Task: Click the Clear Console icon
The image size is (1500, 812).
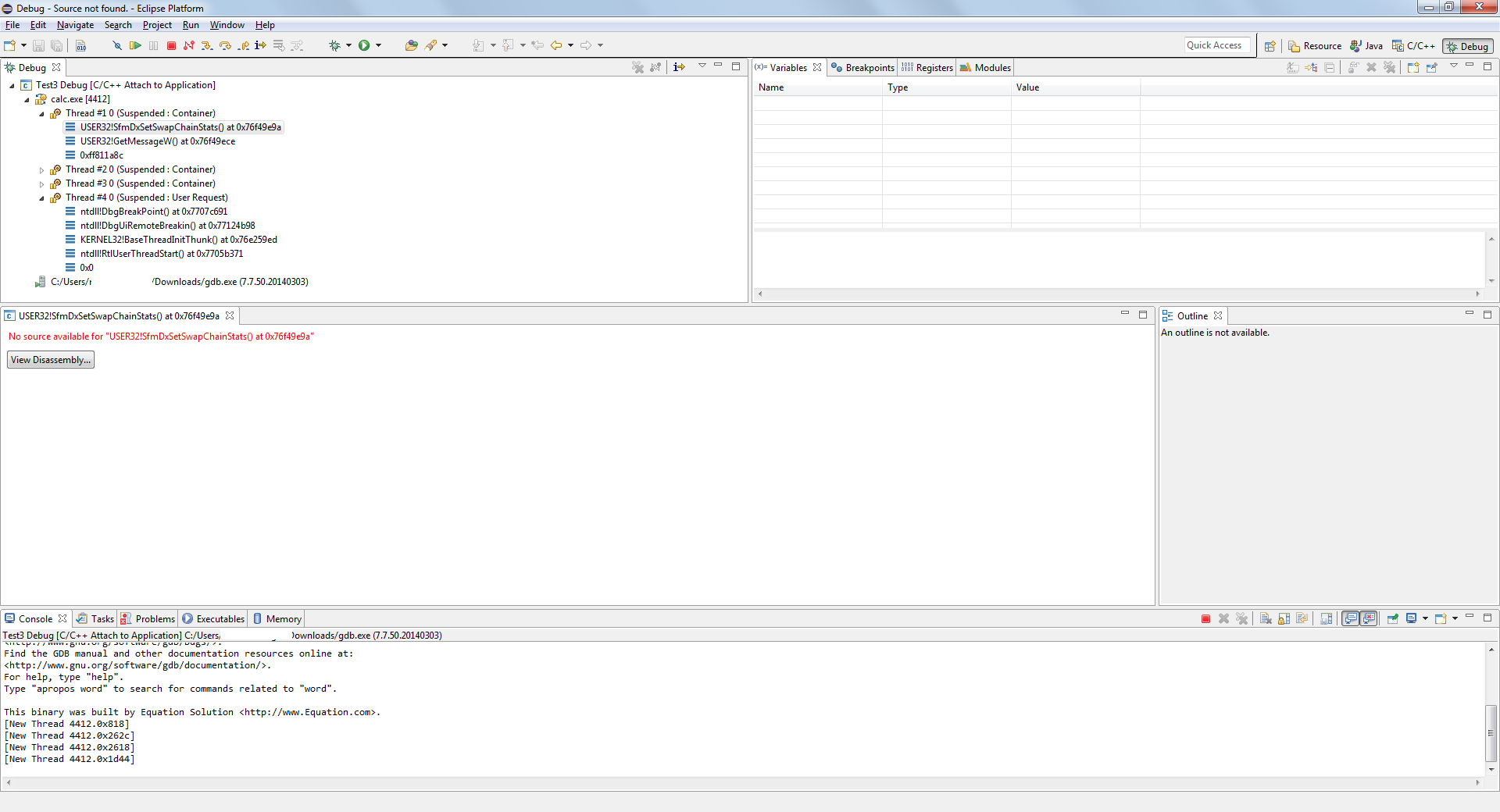Action: tap(1266, 619)
